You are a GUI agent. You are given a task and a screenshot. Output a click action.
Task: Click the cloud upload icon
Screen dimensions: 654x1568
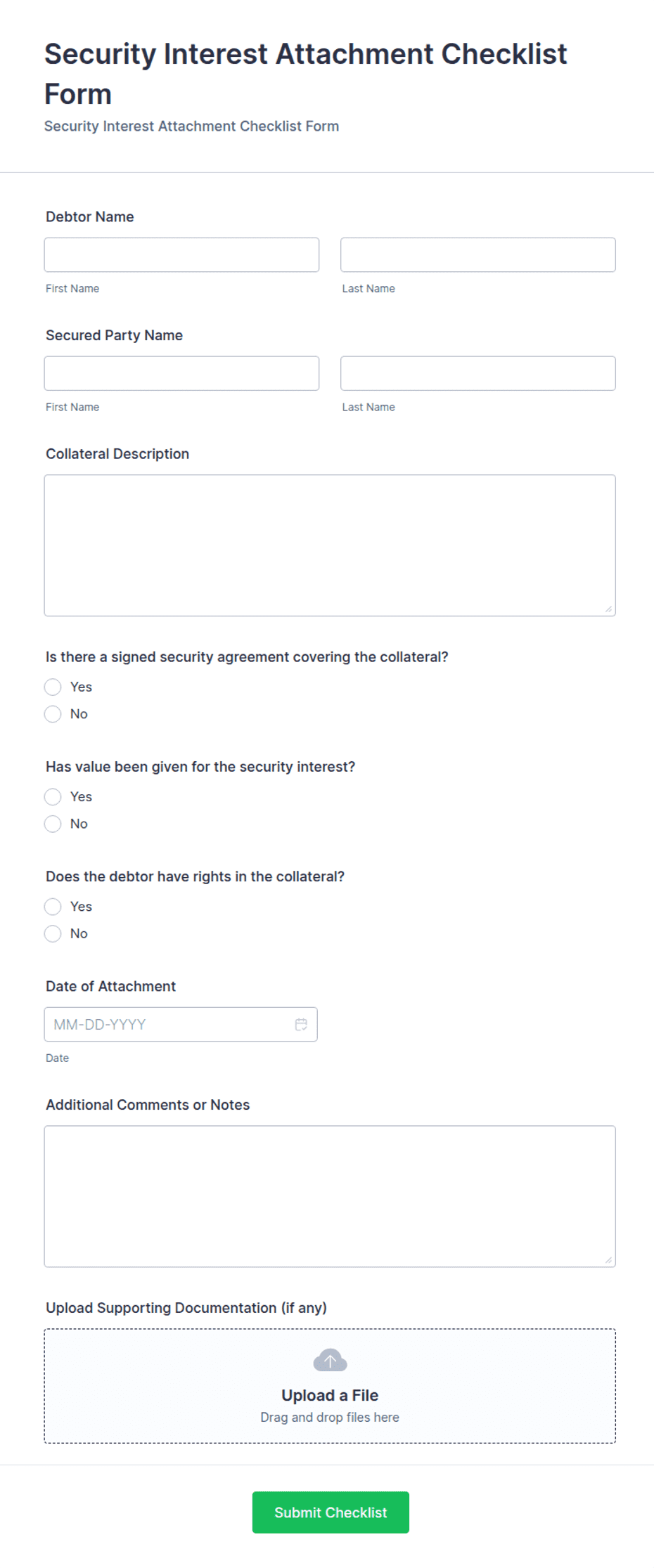pos(330,1360)
